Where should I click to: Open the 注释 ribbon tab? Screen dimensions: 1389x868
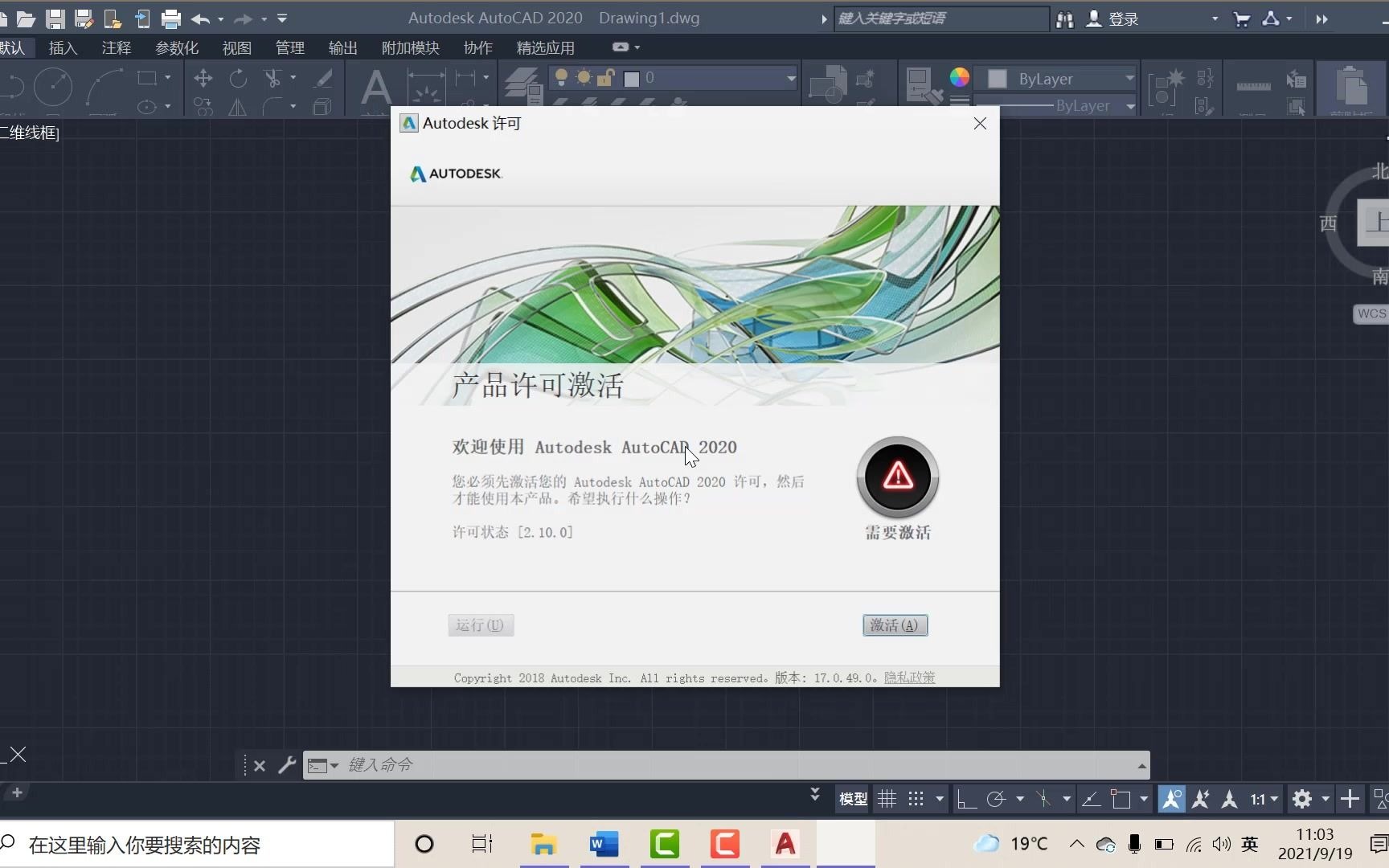click(117, 48)
